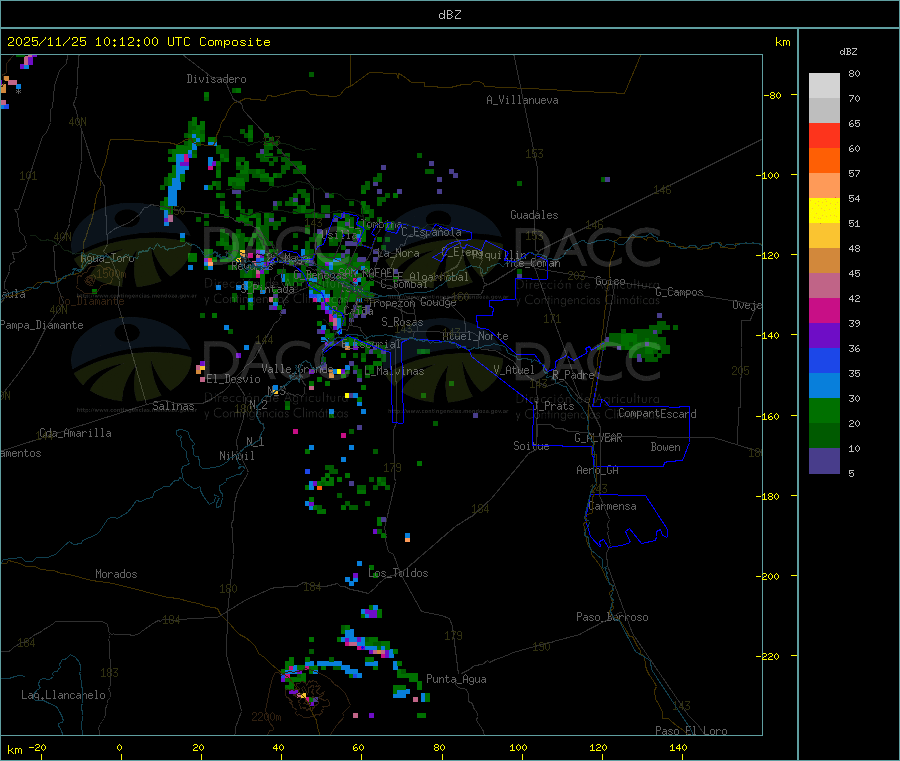Click the Valle_Grande label
The height and width of the screenshot is (761, 900).
coord(297,368)
